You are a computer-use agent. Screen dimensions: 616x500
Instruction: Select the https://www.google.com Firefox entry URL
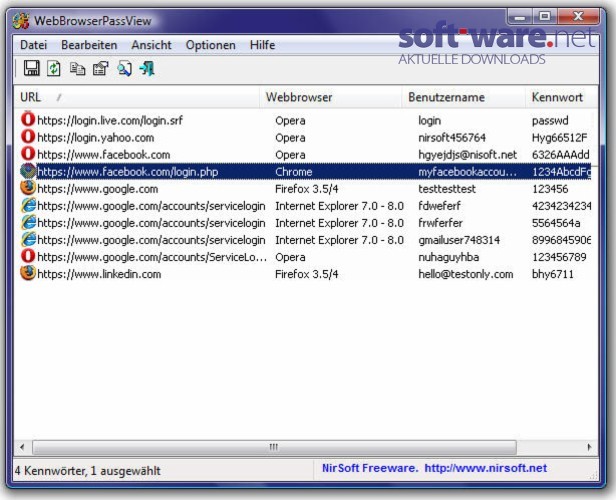(x=97, y=189)
